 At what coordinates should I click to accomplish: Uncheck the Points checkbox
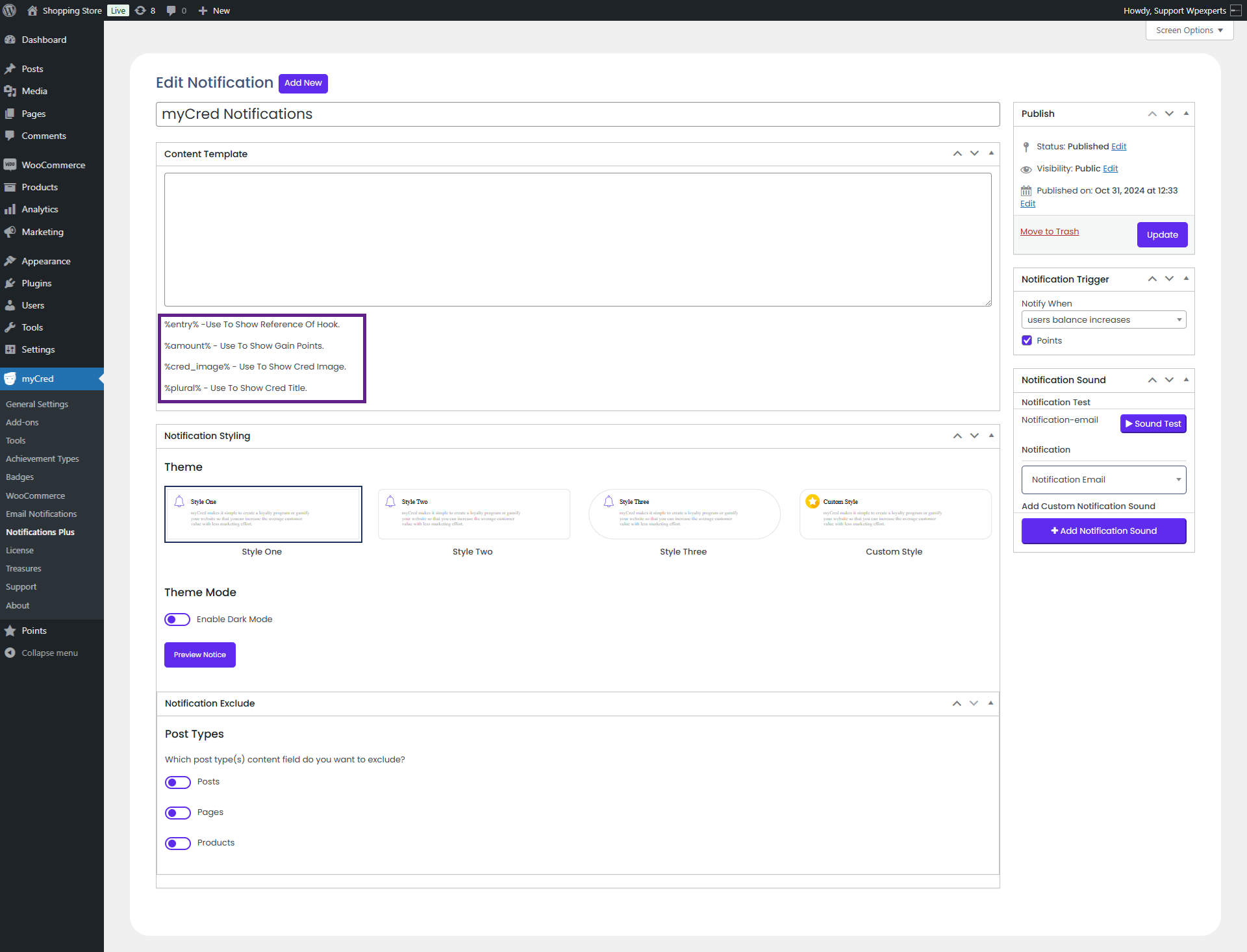coord(1027,340)
